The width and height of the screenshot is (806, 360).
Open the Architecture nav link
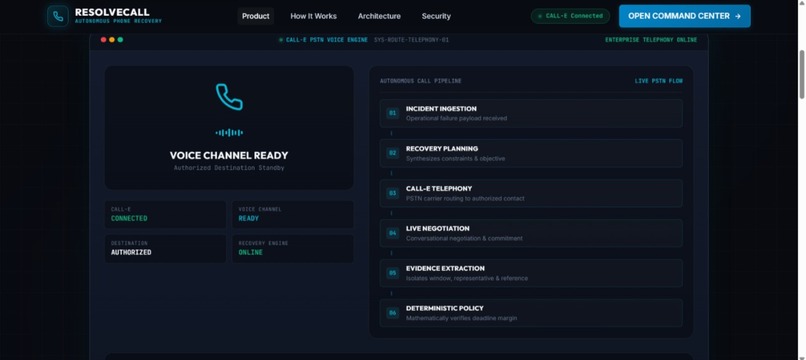(379, 16)
